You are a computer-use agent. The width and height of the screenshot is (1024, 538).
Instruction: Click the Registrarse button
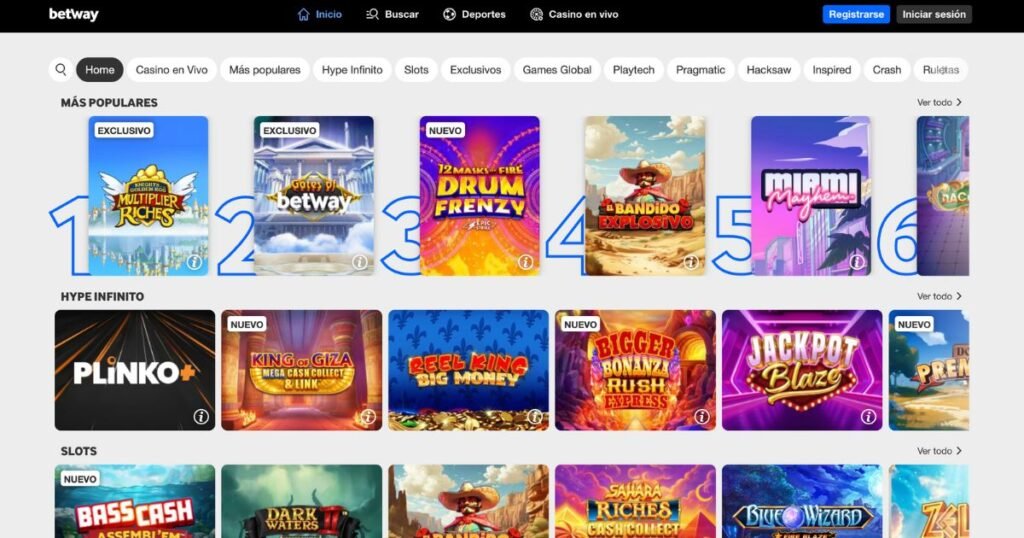[856, 14]
